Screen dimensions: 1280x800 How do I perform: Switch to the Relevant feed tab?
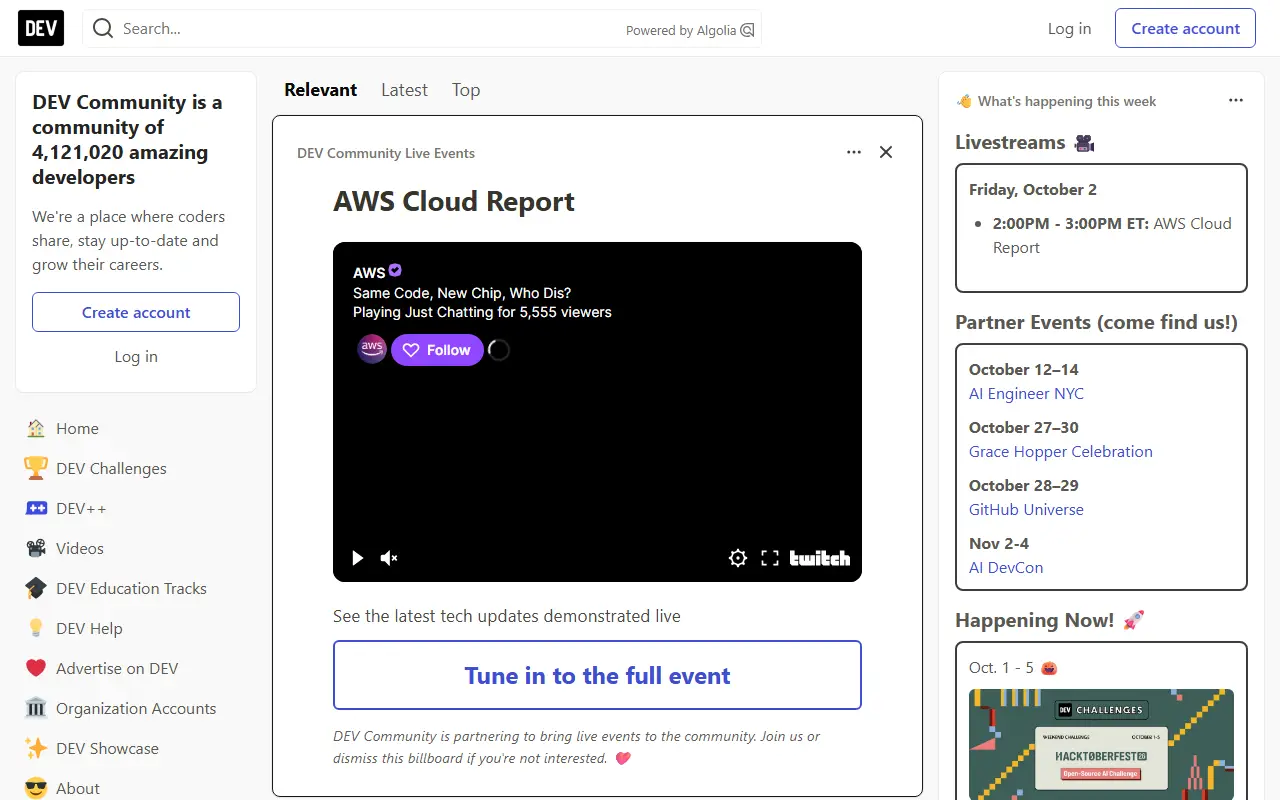click(320, 90)
